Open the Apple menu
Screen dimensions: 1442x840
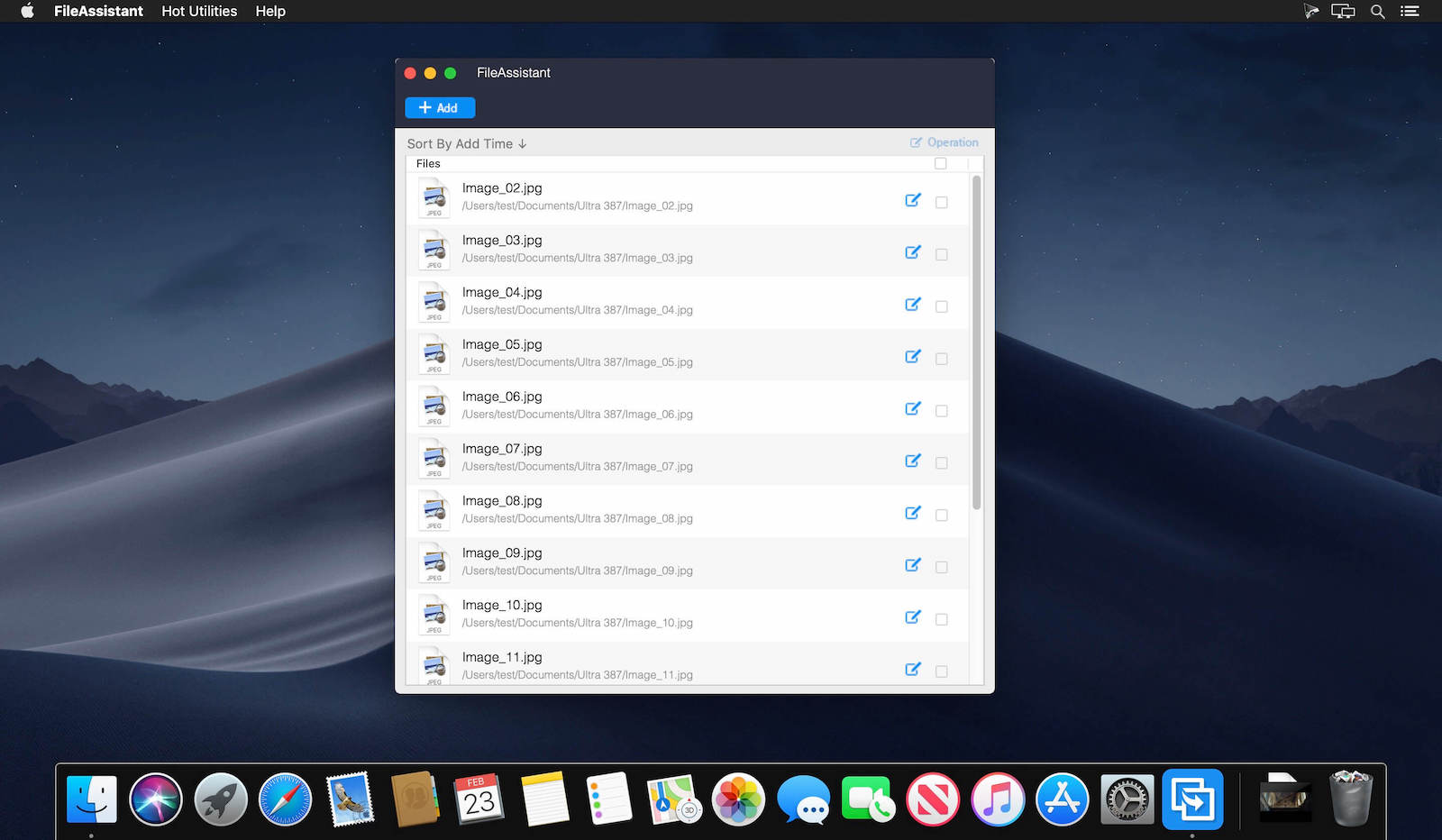(27, 11)
